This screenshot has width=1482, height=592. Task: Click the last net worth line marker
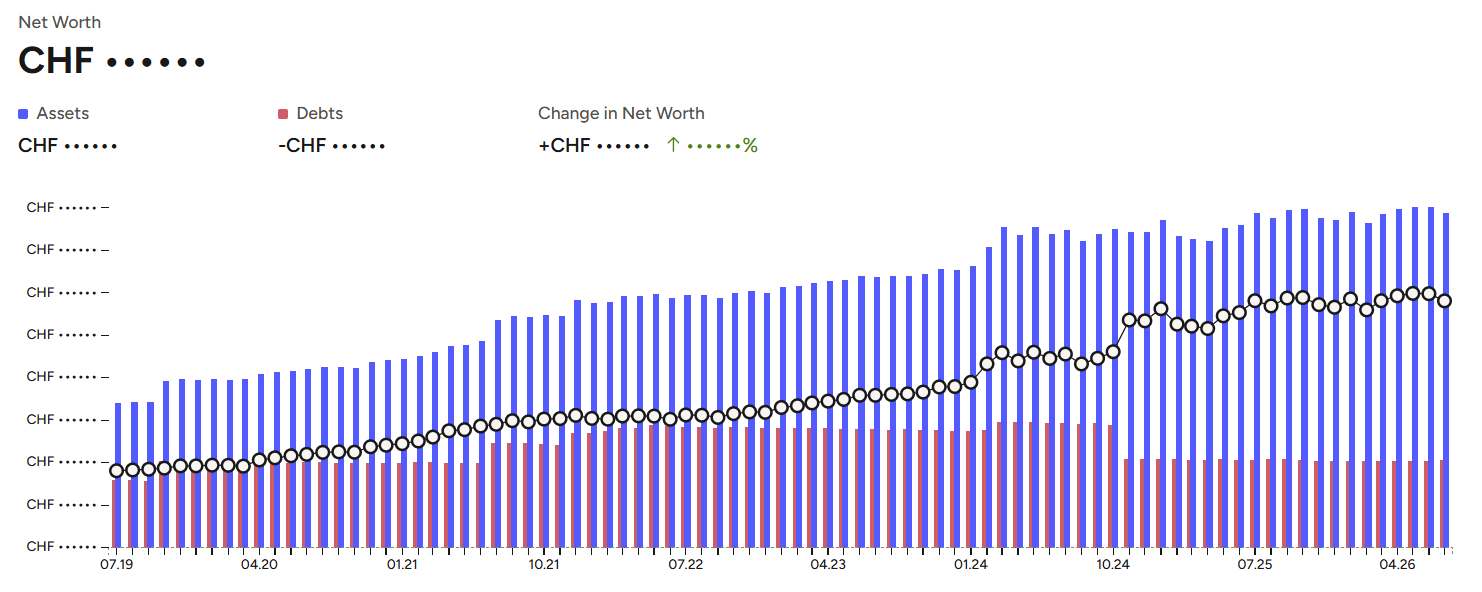(x=1445, y=301)
